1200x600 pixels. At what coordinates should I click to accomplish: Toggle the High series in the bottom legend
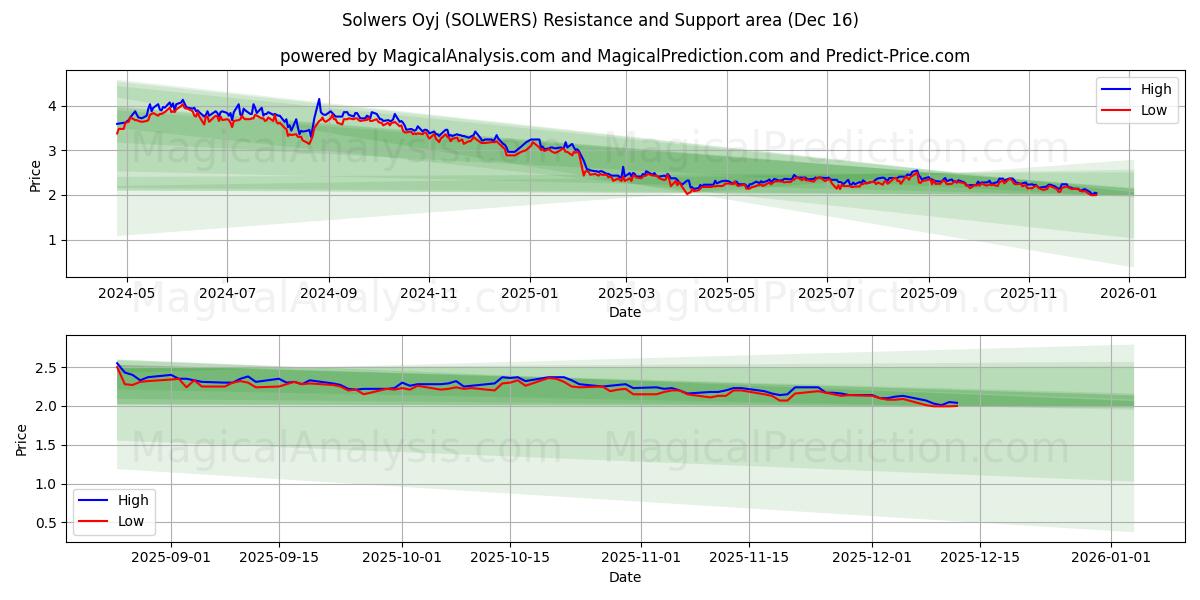[132, 500]
